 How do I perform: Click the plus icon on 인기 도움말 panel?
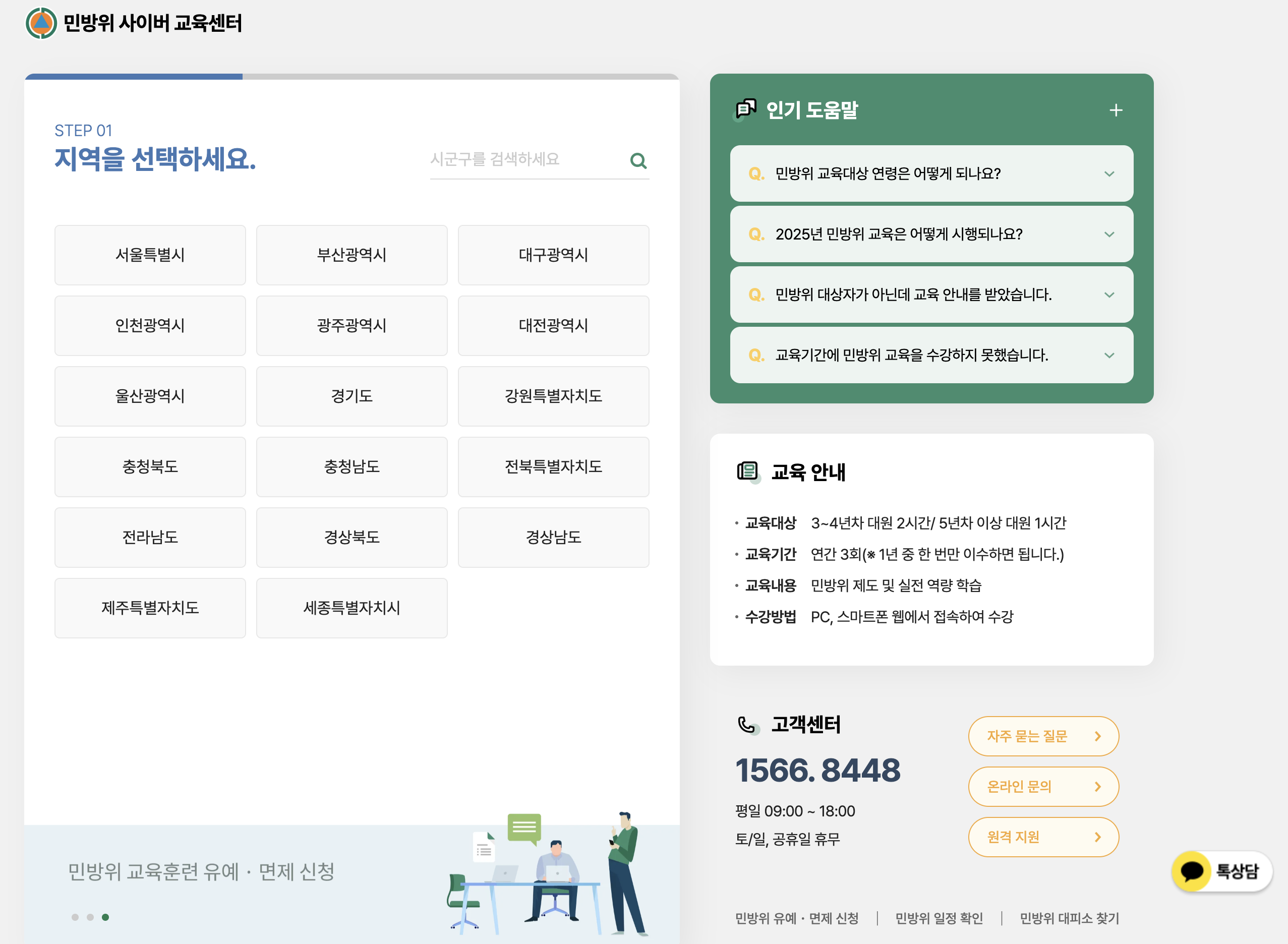1116,110
